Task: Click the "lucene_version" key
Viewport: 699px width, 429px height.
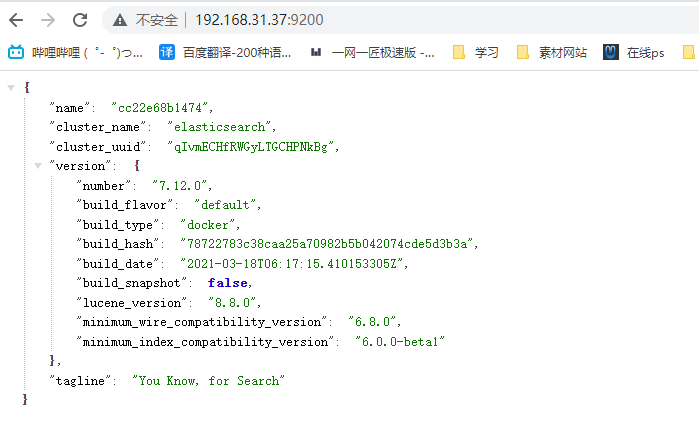Action: click(132, 302)
